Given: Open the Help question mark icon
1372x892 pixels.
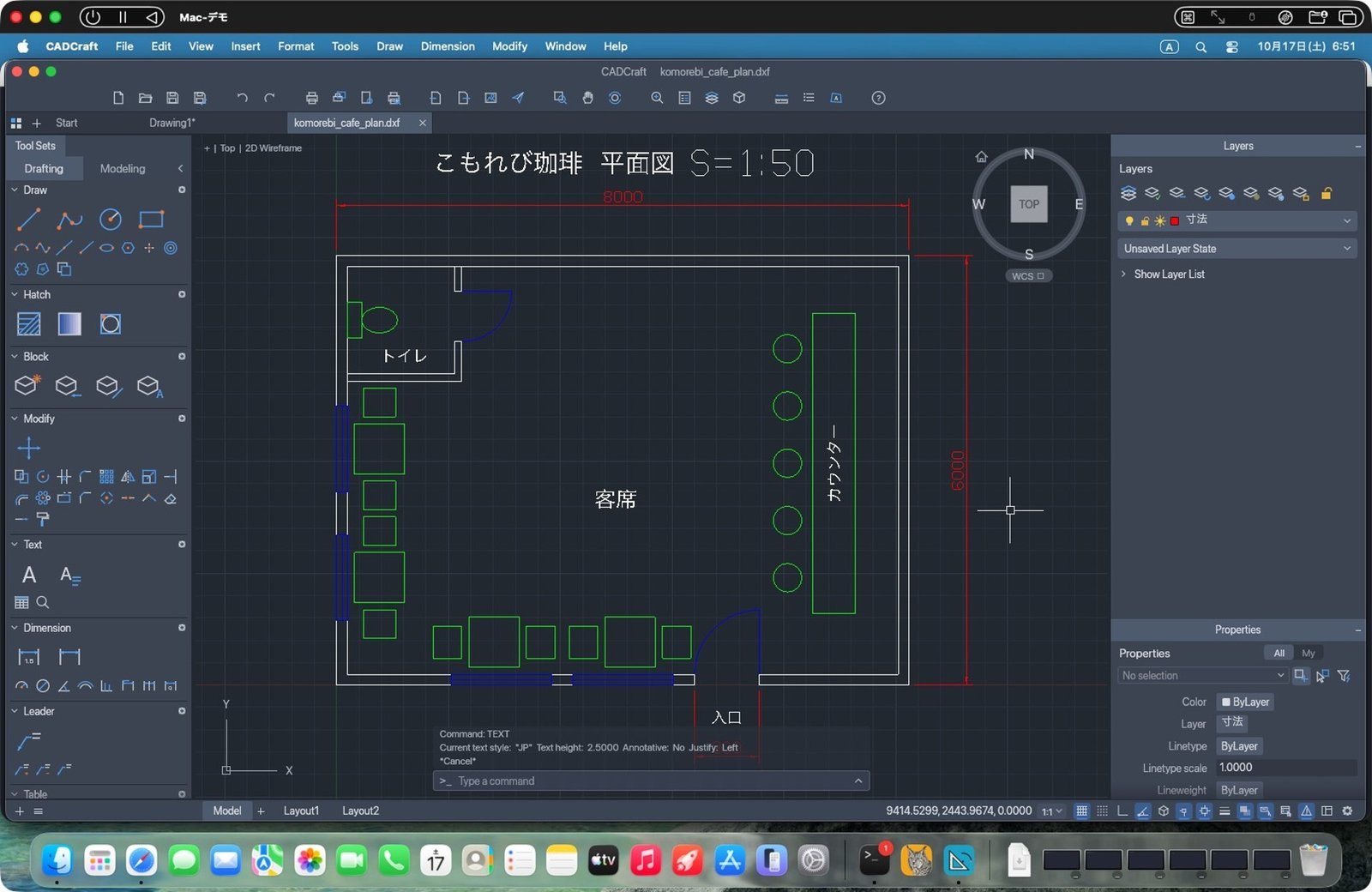Looking at the screenshot, I should pos(878,98).
